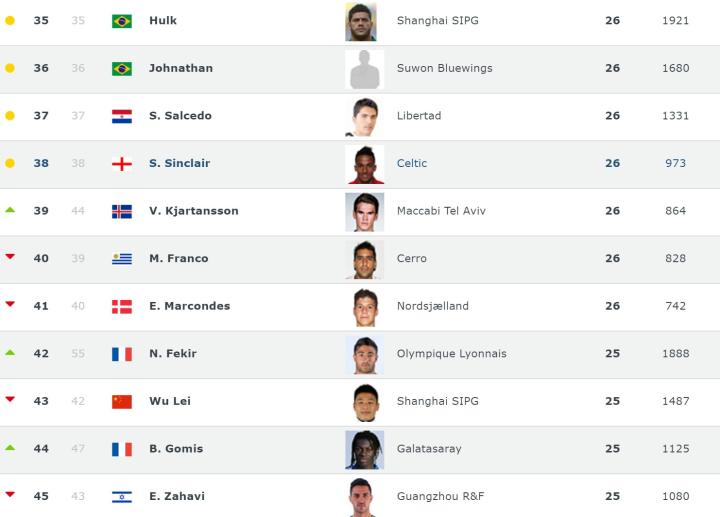The image size is (720, 517).
Task: Click the Paraguay flag next to S. Salcedo
Action: click(x=122, y=116)
